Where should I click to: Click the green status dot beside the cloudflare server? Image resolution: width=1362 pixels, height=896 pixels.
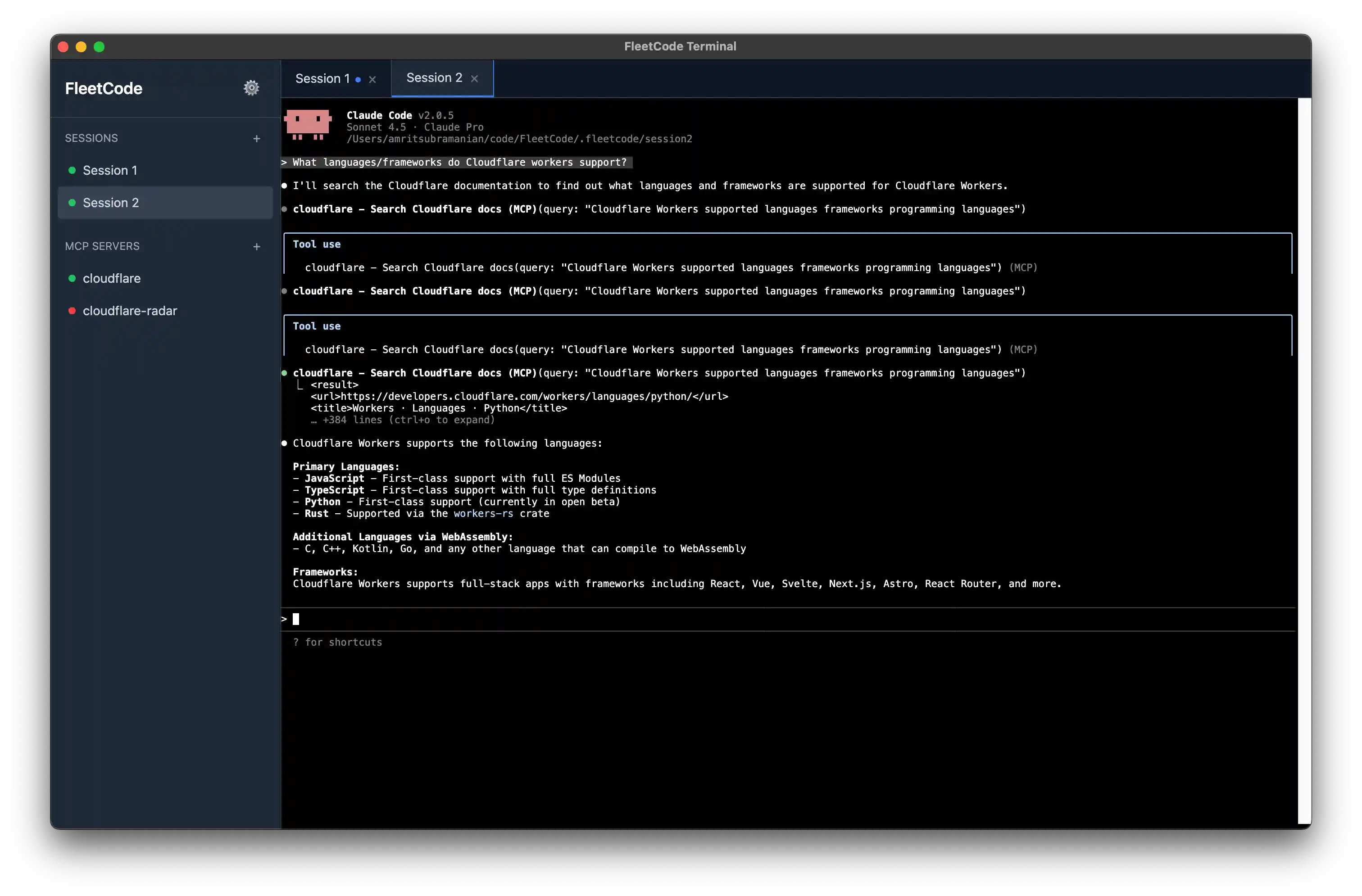pos(72,279)
